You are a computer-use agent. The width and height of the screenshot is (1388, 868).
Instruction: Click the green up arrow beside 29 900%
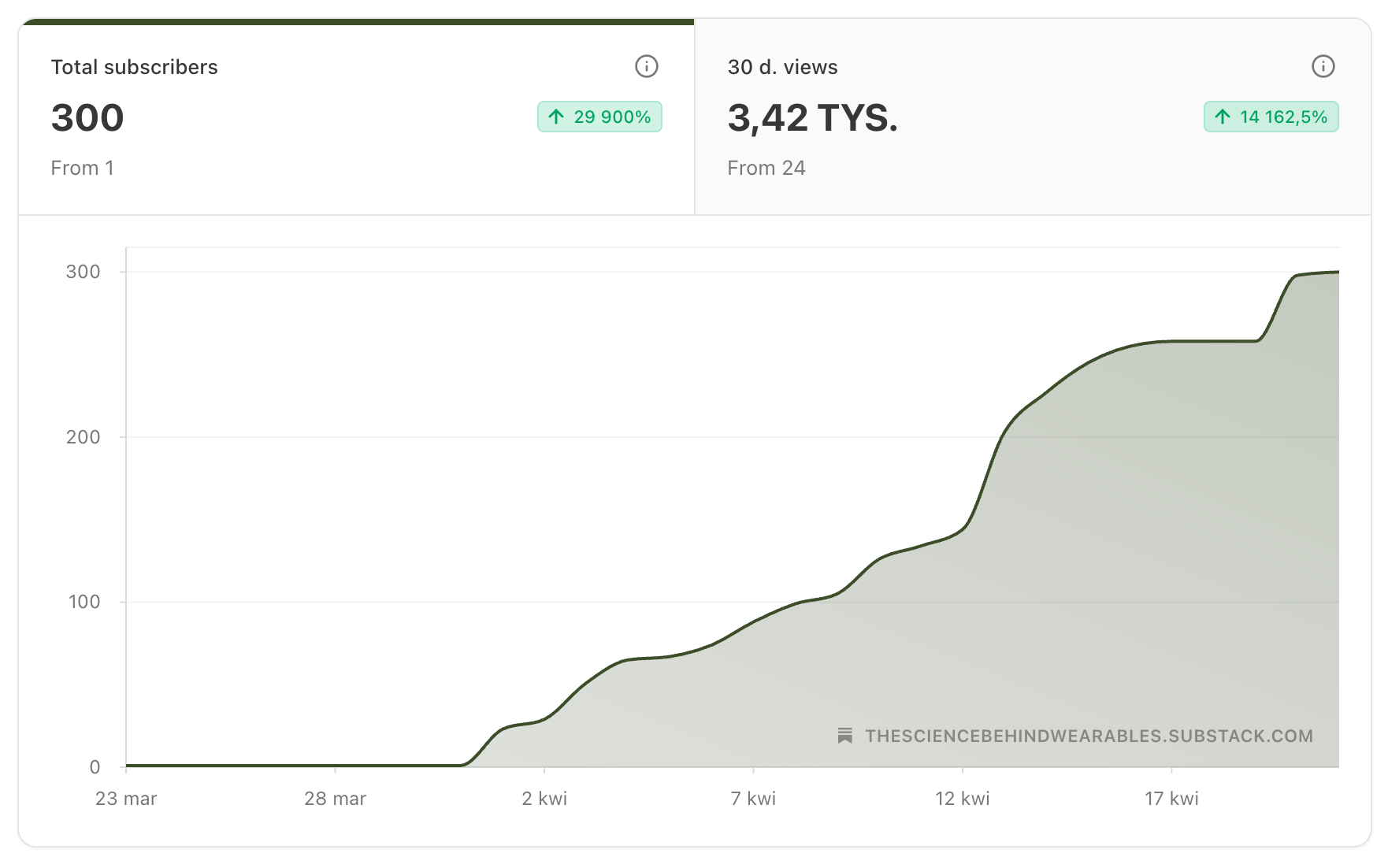[556, 117]
